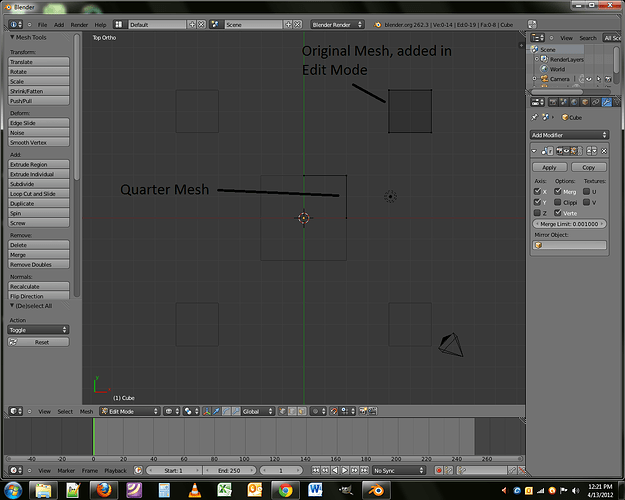
Task: Open the Edit Mode selector dropdown
Action: coord(130,411)
